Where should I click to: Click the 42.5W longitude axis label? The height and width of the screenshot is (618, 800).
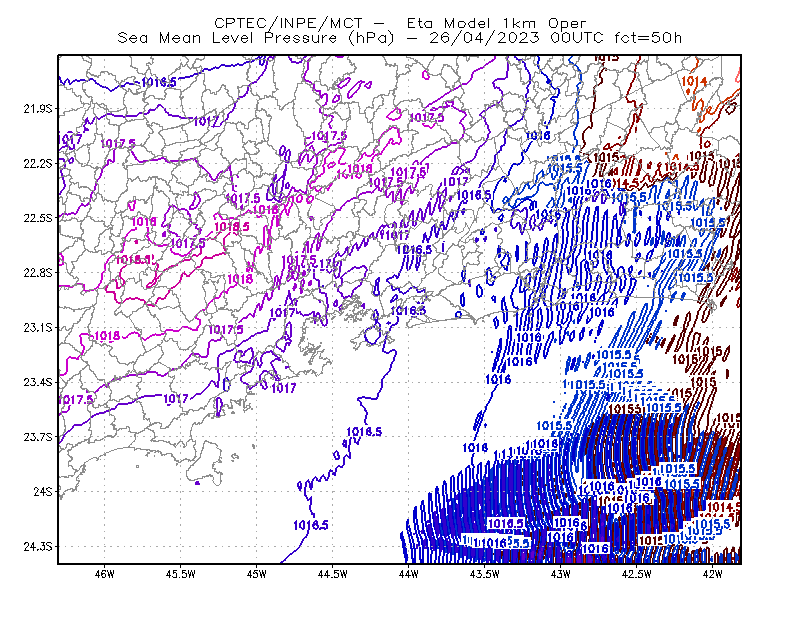(x=636, y=574)
